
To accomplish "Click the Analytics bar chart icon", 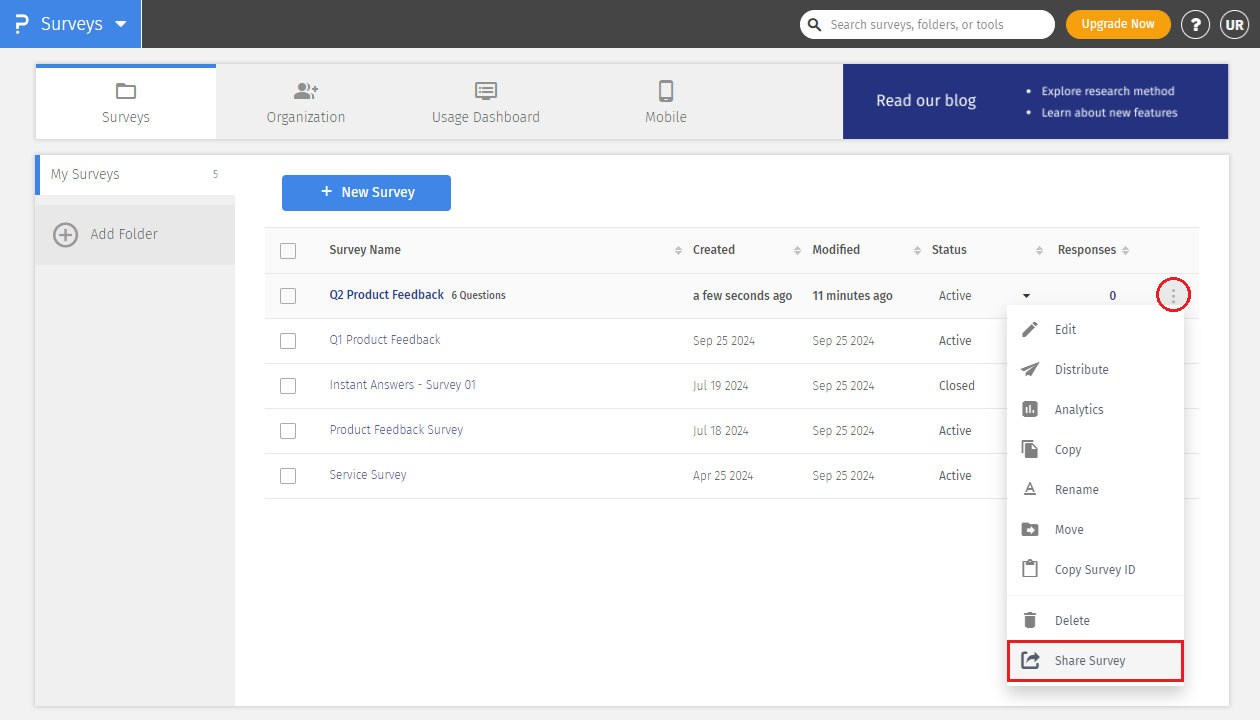I will click(1030, 409).
